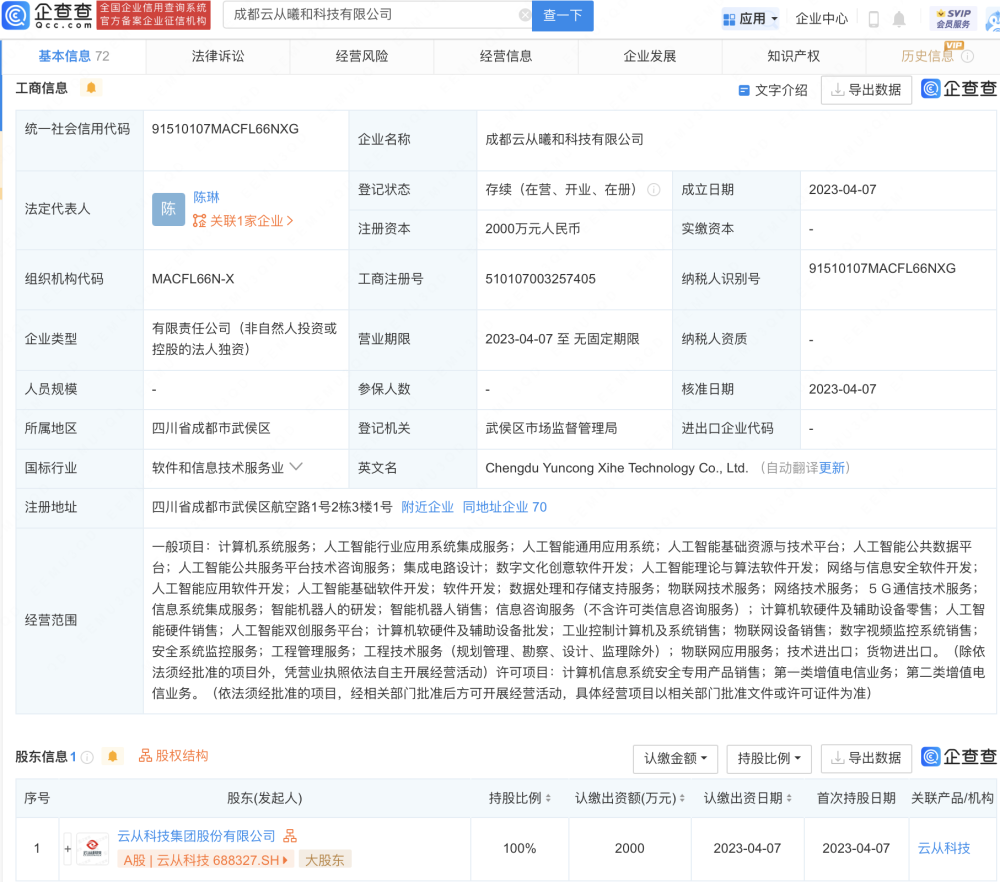
Task: Click the Qichacha logo in header
Action: pyautogui.click(x=48, y=15)
